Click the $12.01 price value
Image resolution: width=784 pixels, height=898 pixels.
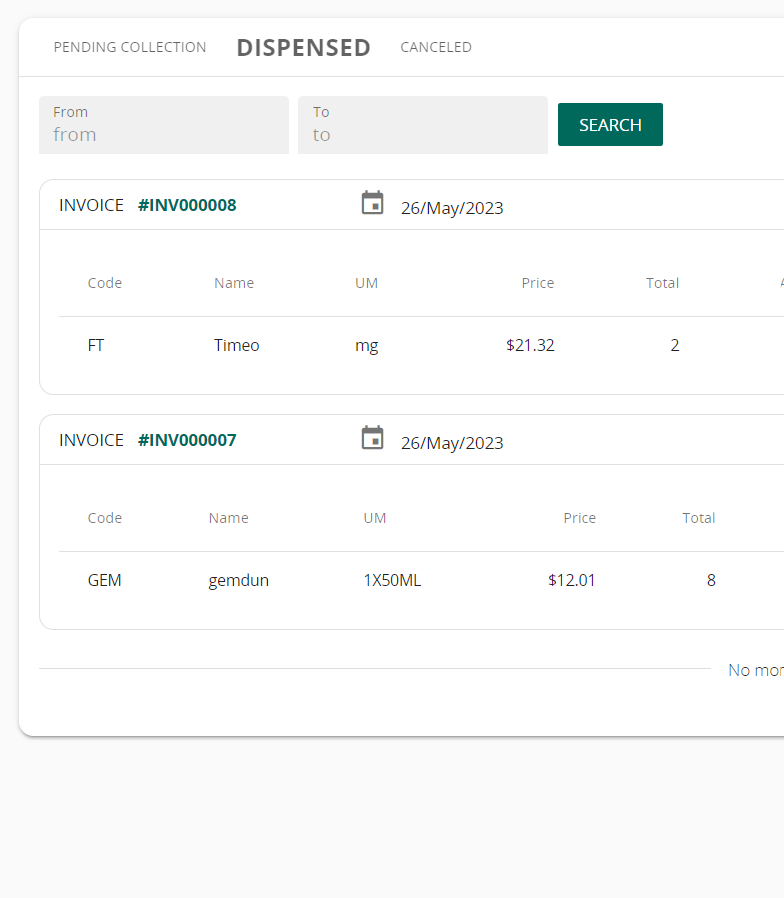click(571, 580)
